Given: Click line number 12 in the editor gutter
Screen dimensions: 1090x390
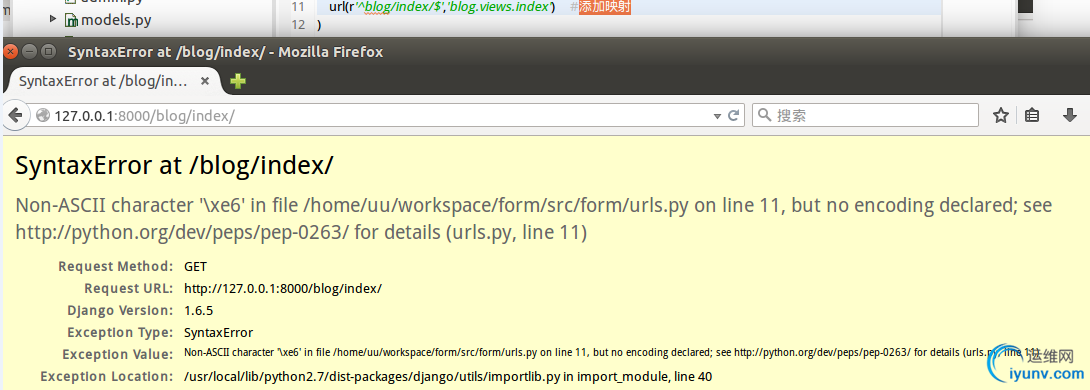Looking at the screenshot, I should [x=298, y=25].
